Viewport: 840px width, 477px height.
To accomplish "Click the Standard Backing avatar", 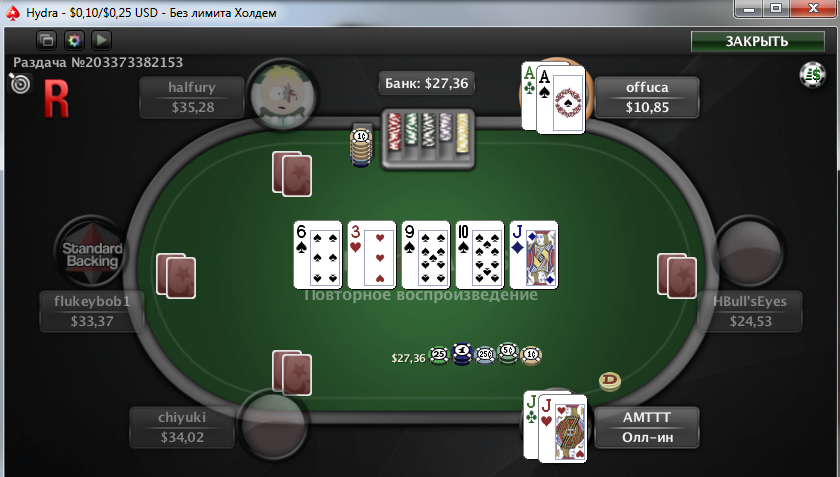I will point(91,252).
